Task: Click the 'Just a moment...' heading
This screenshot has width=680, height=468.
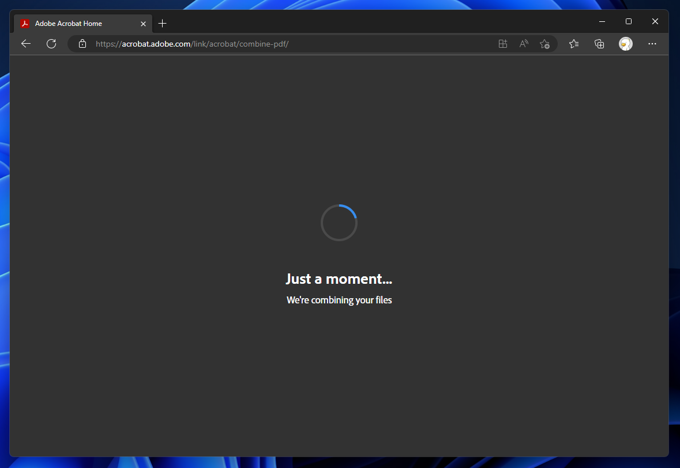Action: coord(339,278)
